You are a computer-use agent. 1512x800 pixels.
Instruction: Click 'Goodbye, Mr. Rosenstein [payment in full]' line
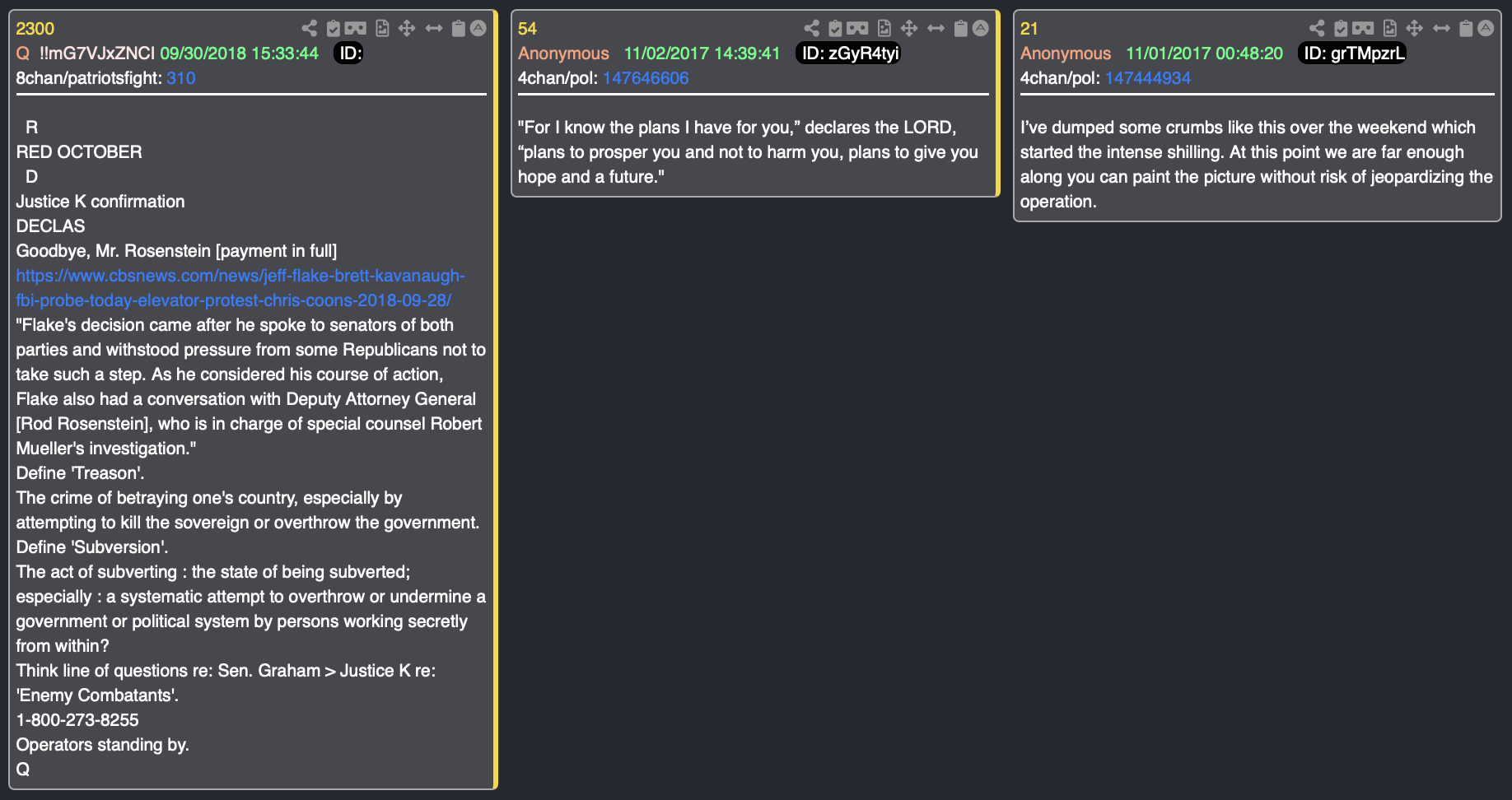(x=176, y=251)
